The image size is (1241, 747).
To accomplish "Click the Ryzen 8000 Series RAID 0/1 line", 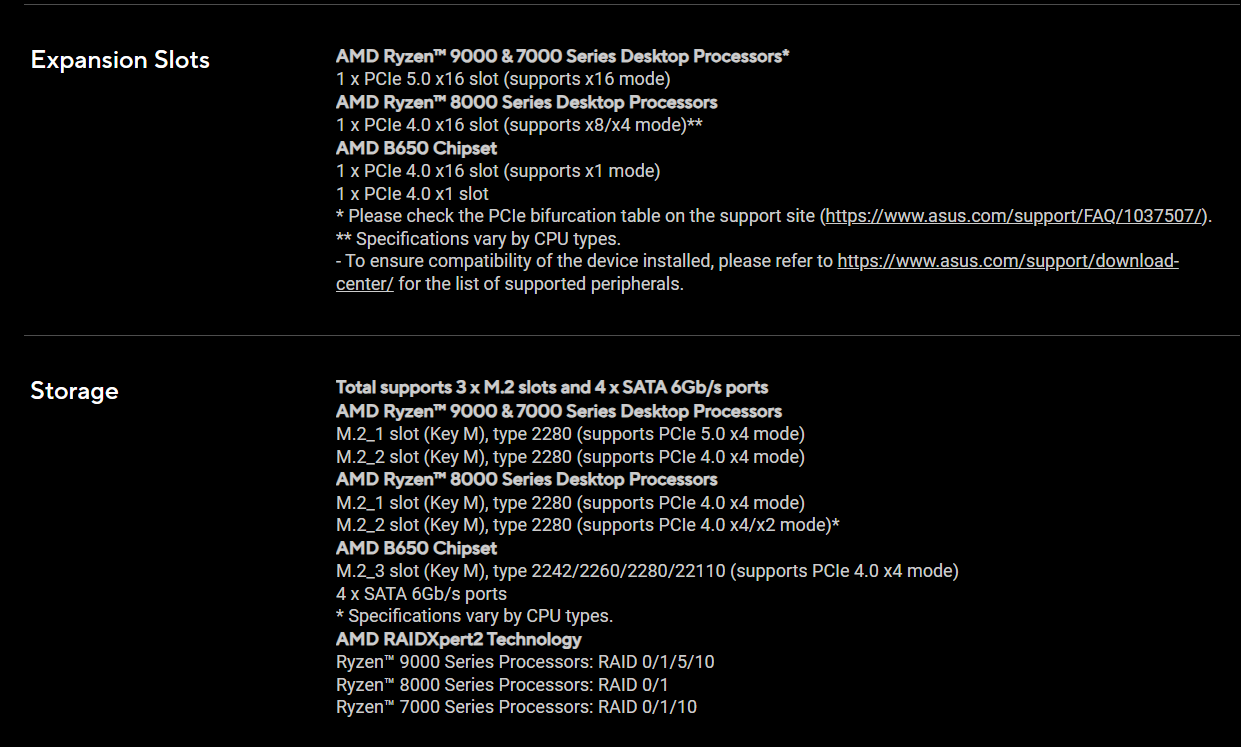I will click(x=502, y=685).
